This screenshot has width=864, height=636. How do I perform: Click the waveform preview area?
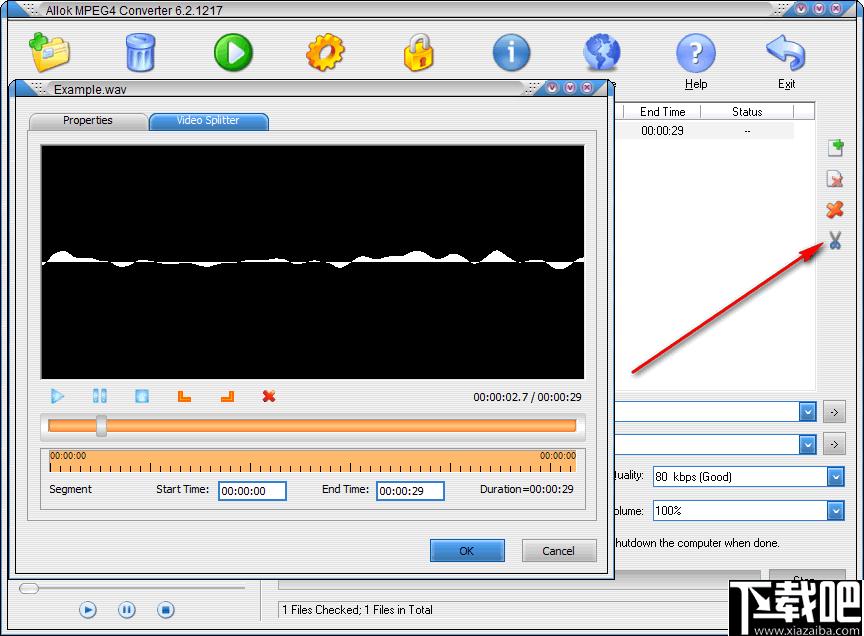pyautogui.click(x=312, y=262)
